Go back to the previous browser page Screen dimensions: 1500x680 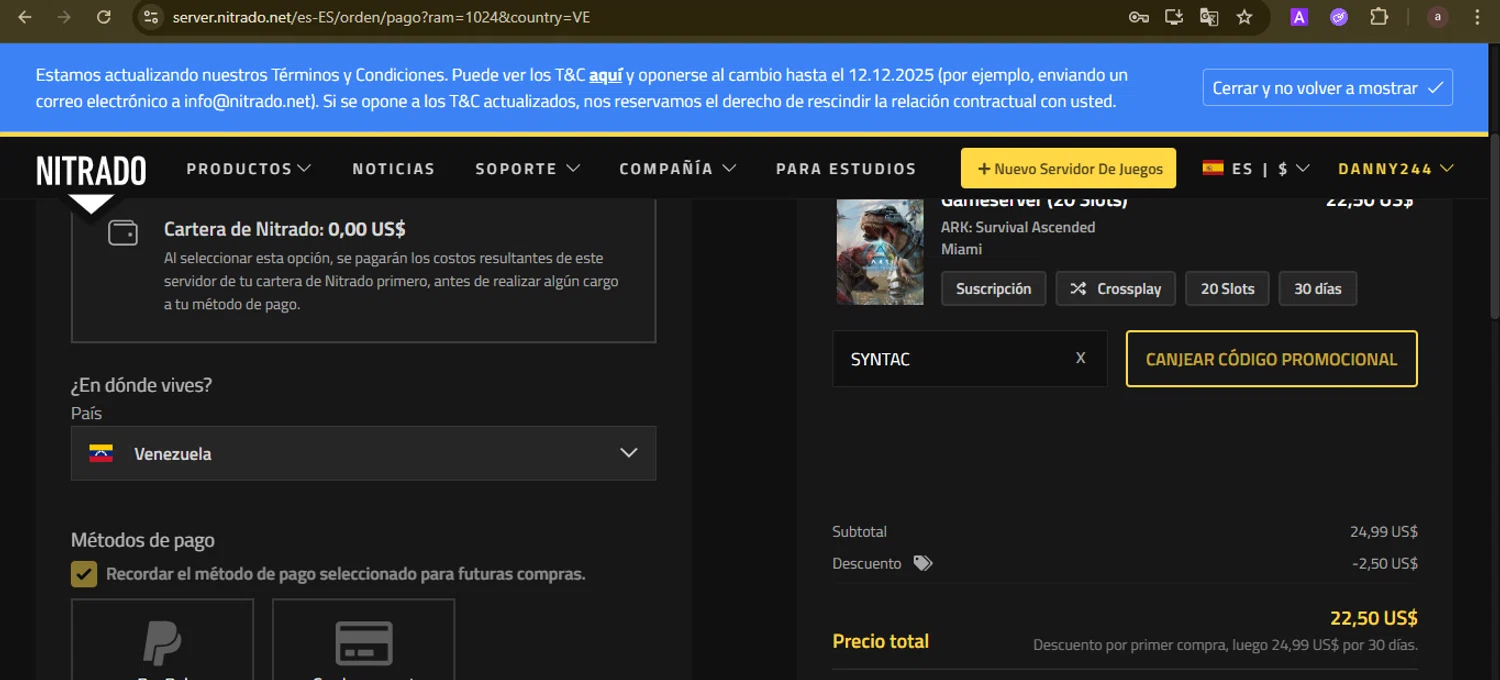(25, 17)
